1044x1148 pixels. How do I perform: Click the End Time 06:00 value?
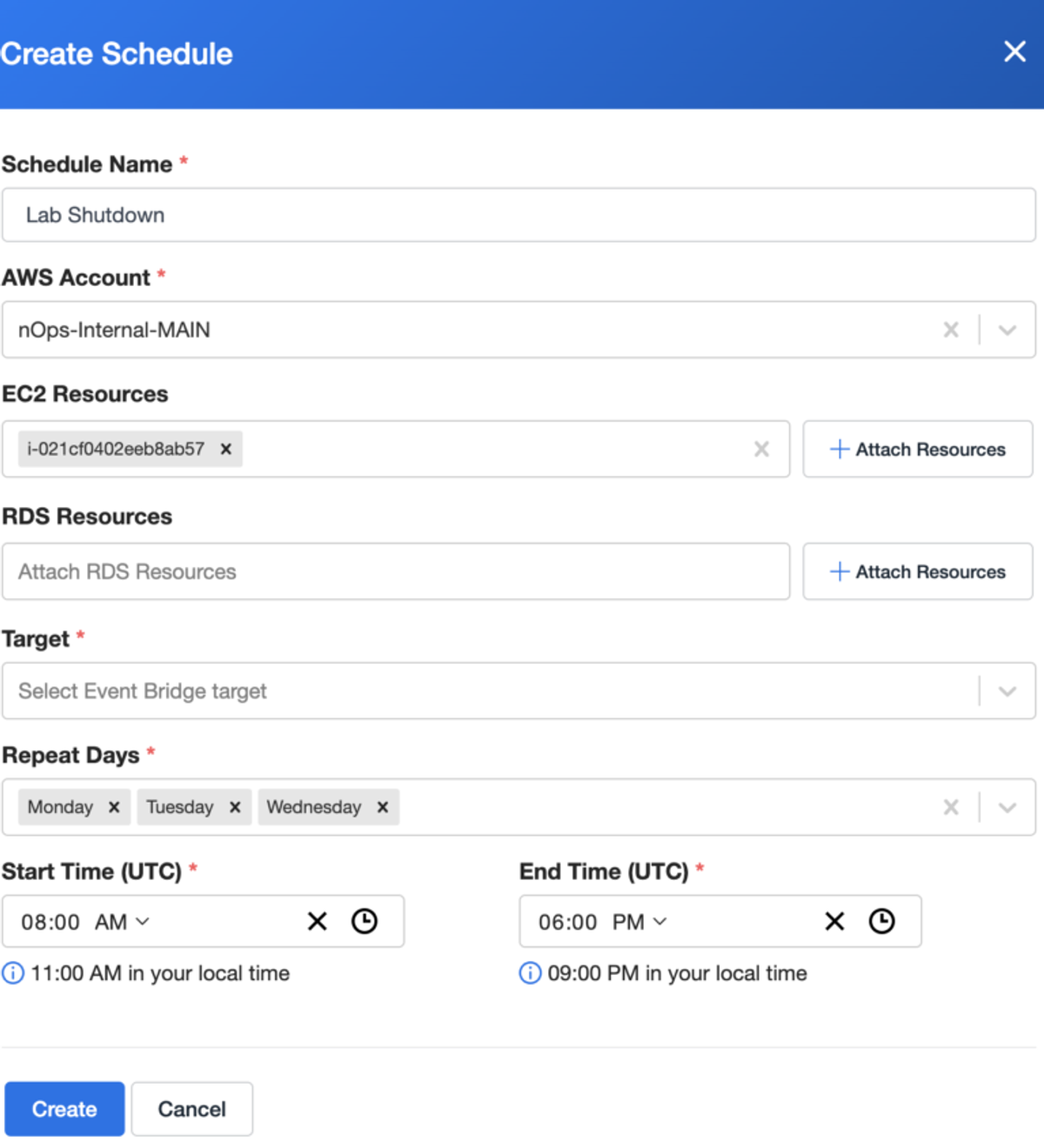tap(568, 922)
